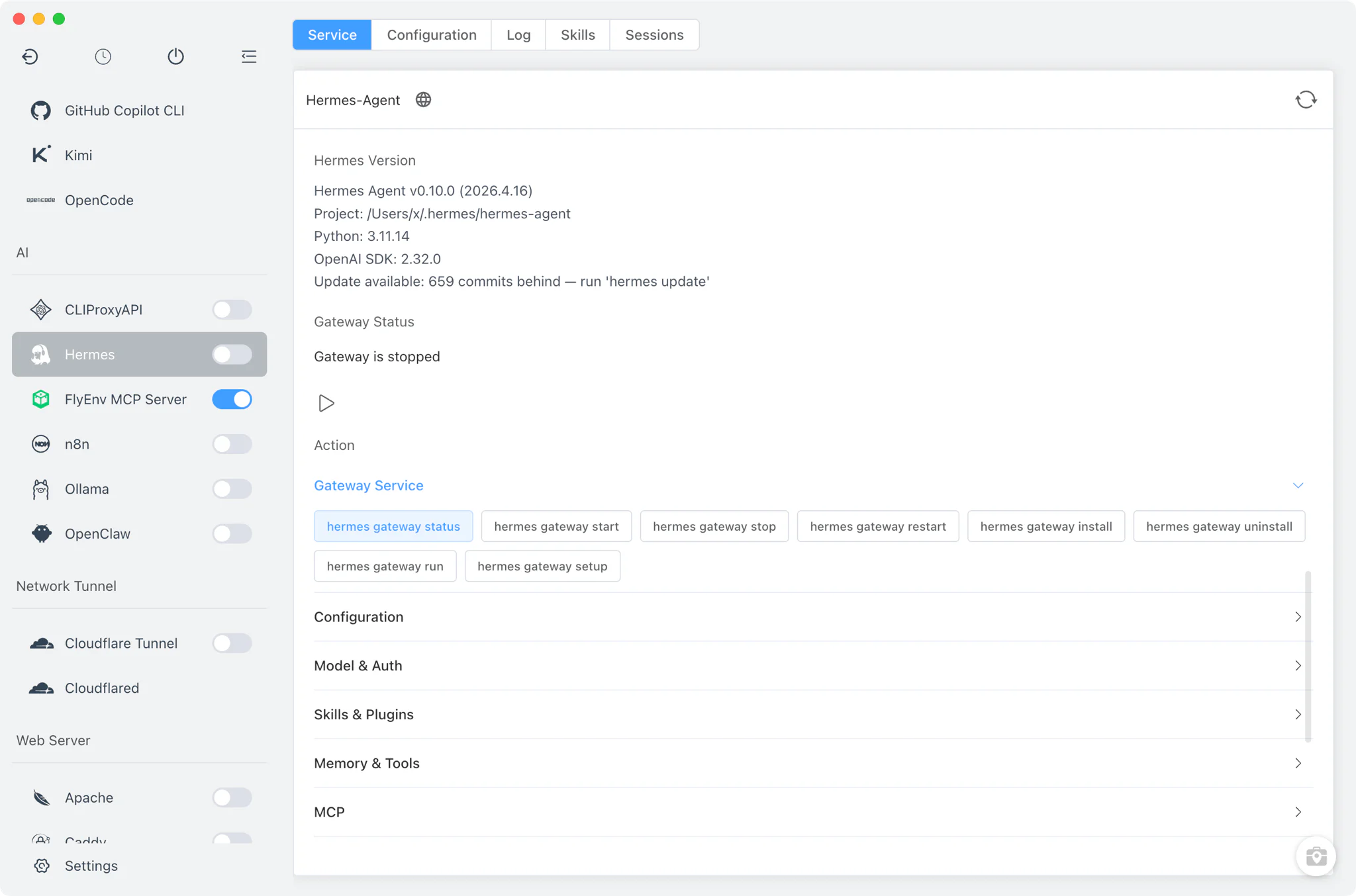Turn on the Hermes service switch
1356x896 pixels.
(232, 355)
